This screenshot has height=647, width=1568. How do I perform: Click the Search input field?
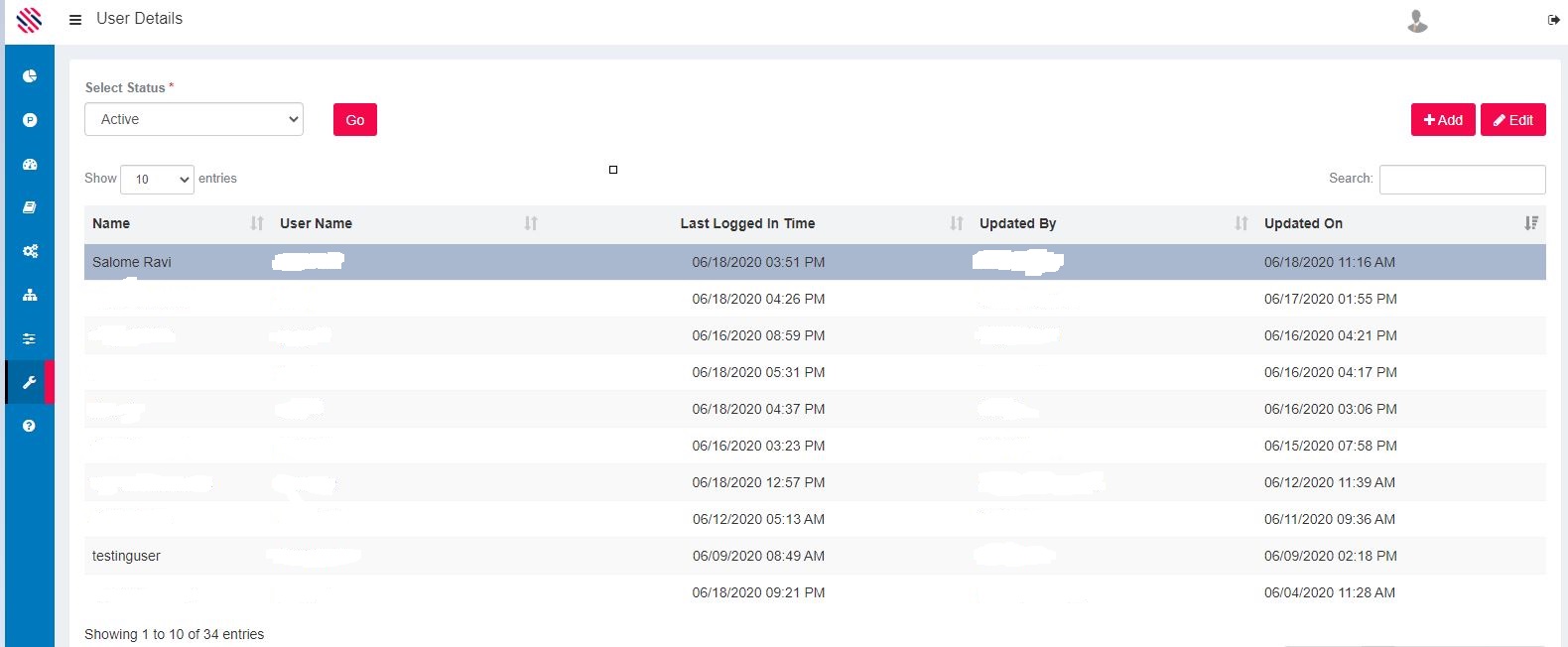pyautogui.click(x=1461, y=180)
